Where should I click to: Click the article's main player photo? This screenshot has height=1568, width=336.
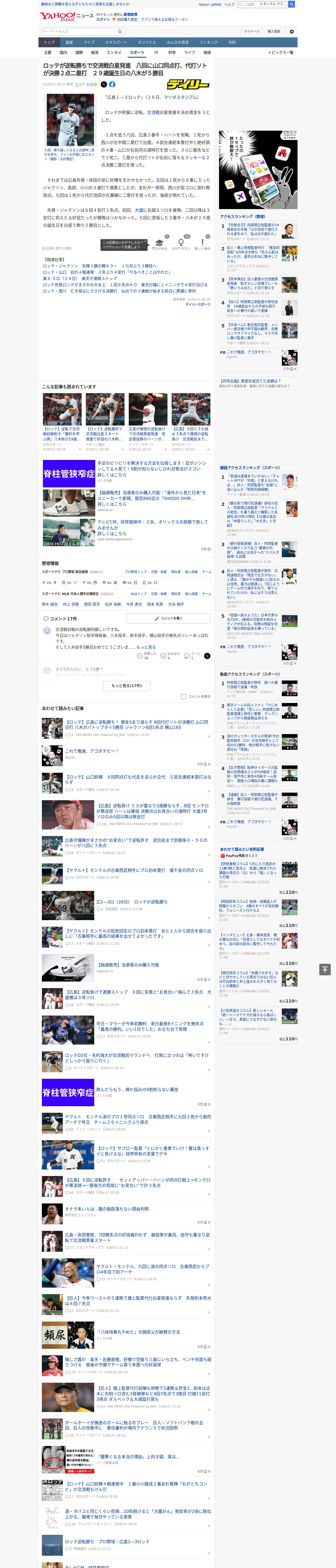pyautogui.click(x=70, y=120)
